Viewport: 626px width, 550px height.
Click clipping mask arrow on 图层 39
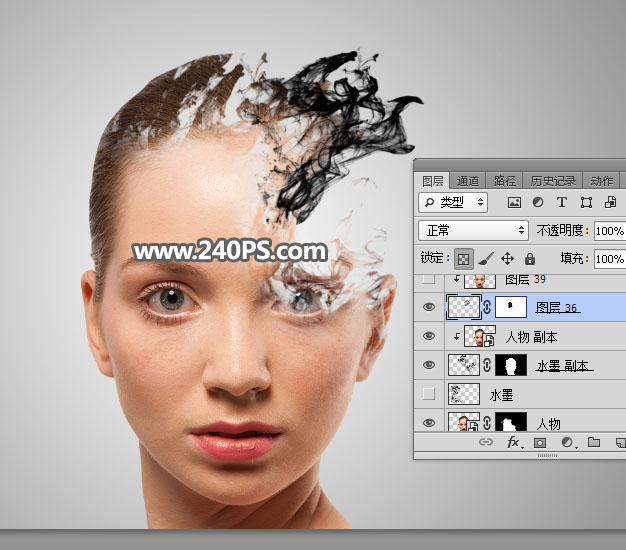(456, 279)
